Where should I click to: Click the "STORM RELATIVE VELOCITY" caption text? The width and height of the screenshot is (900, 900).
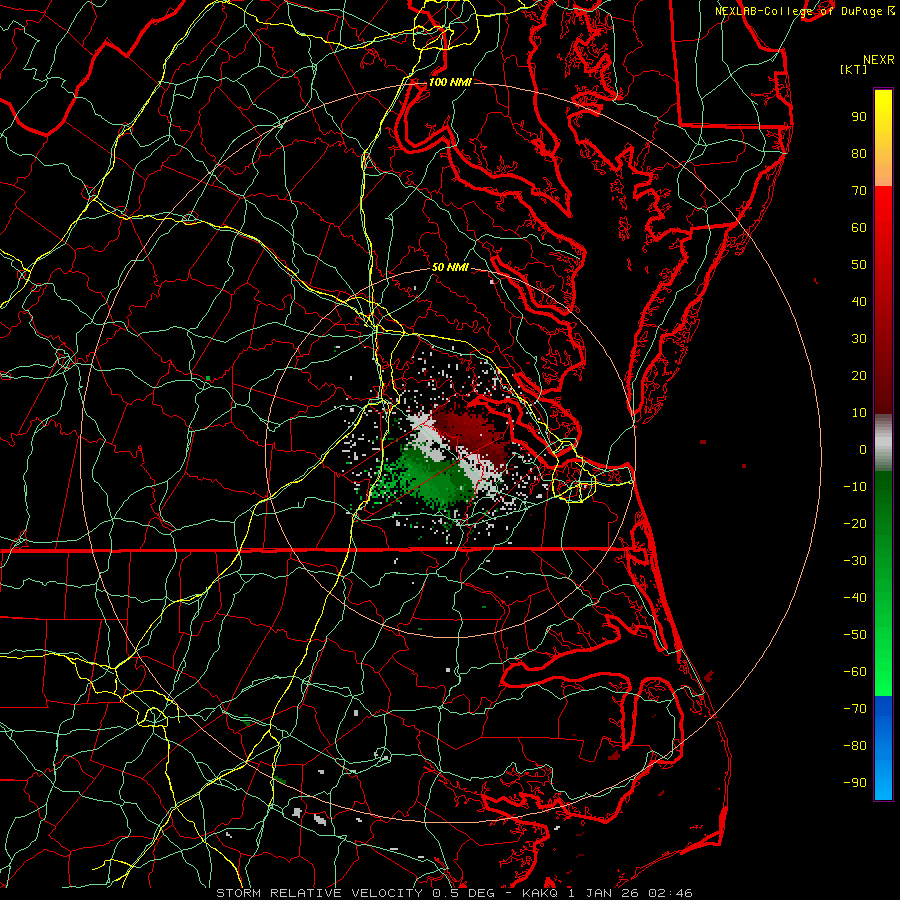click(319, 893)
